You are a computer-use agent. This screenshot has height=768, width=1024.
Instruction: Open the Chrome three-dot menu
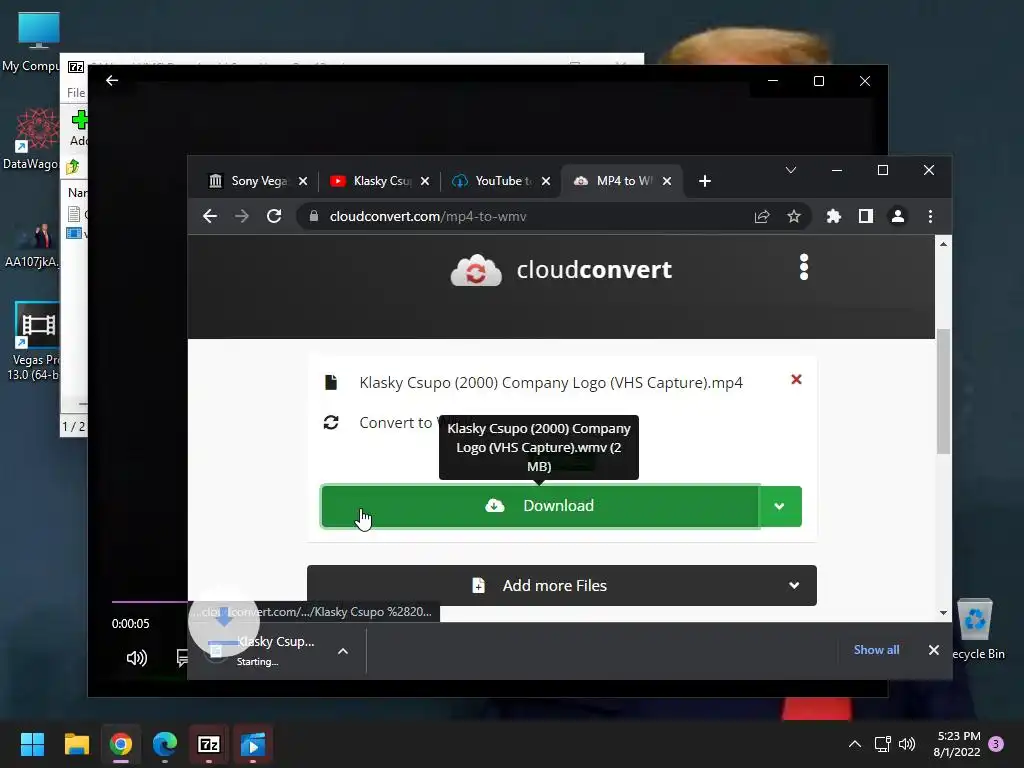[931, 216]
